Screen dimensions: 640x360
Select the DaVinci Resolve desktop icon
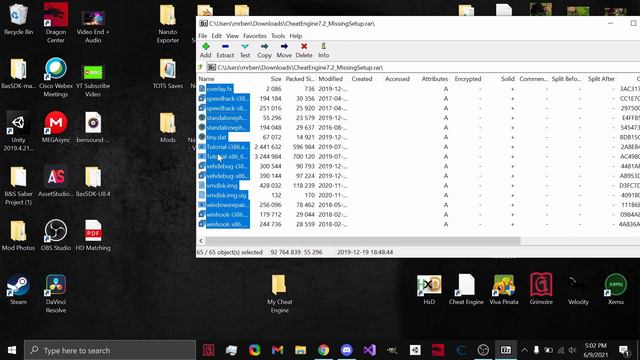(56, 293)
